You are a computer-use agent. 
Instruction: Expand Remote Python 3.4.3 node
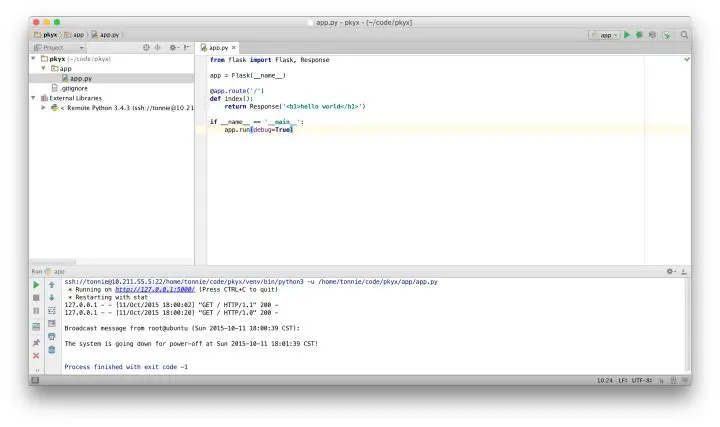(44, 107)
